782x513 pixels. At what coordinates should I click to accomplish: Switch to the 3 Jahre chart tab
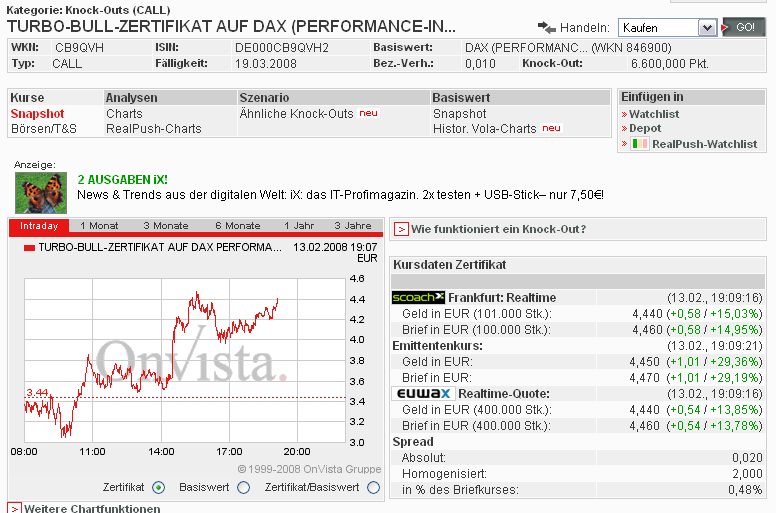[353, 226]
